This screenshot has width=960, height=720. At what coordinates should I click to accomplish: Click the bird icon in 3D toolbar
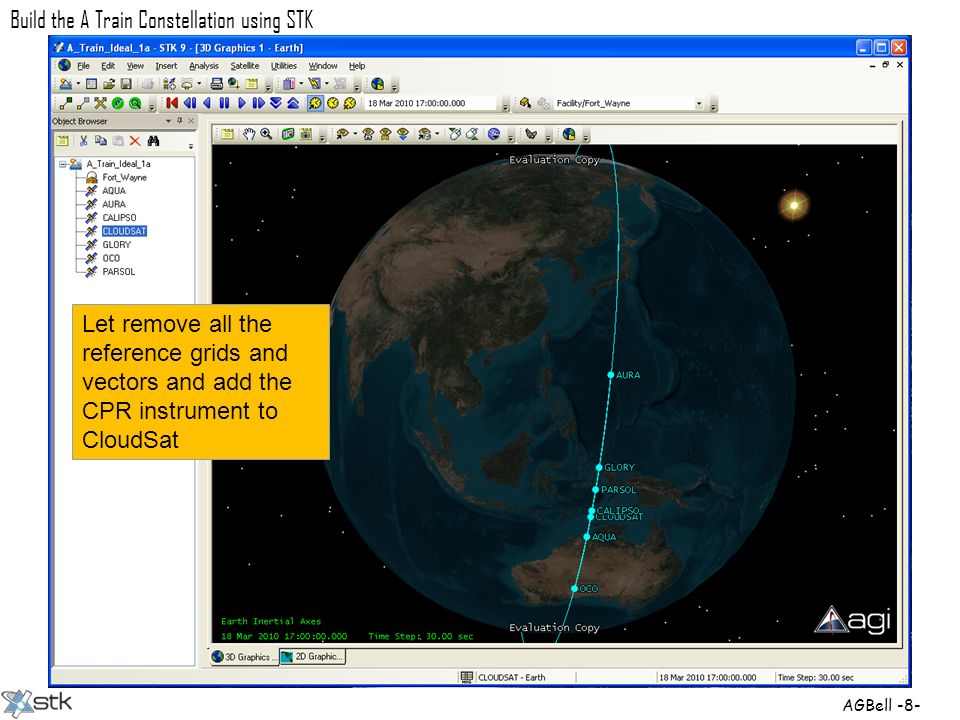pyautogui.click(x=530, y=134)
